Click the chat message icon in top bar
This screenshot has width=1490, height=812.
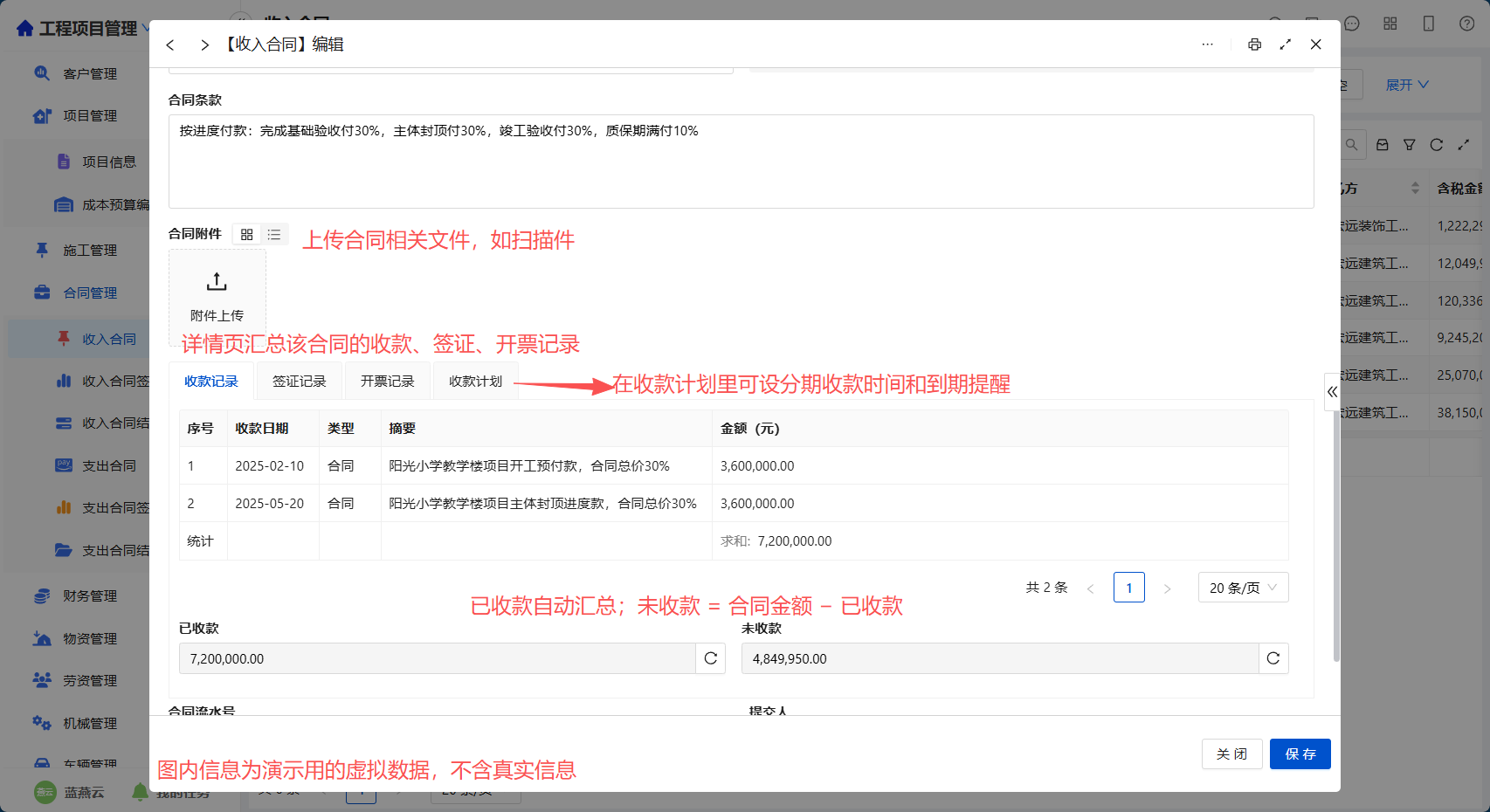[x=1352, y=24]
